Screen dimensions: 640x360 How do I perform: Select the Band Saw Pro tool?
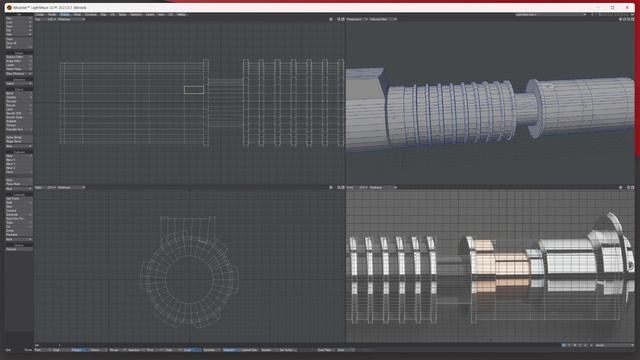[x=19, y=218]
